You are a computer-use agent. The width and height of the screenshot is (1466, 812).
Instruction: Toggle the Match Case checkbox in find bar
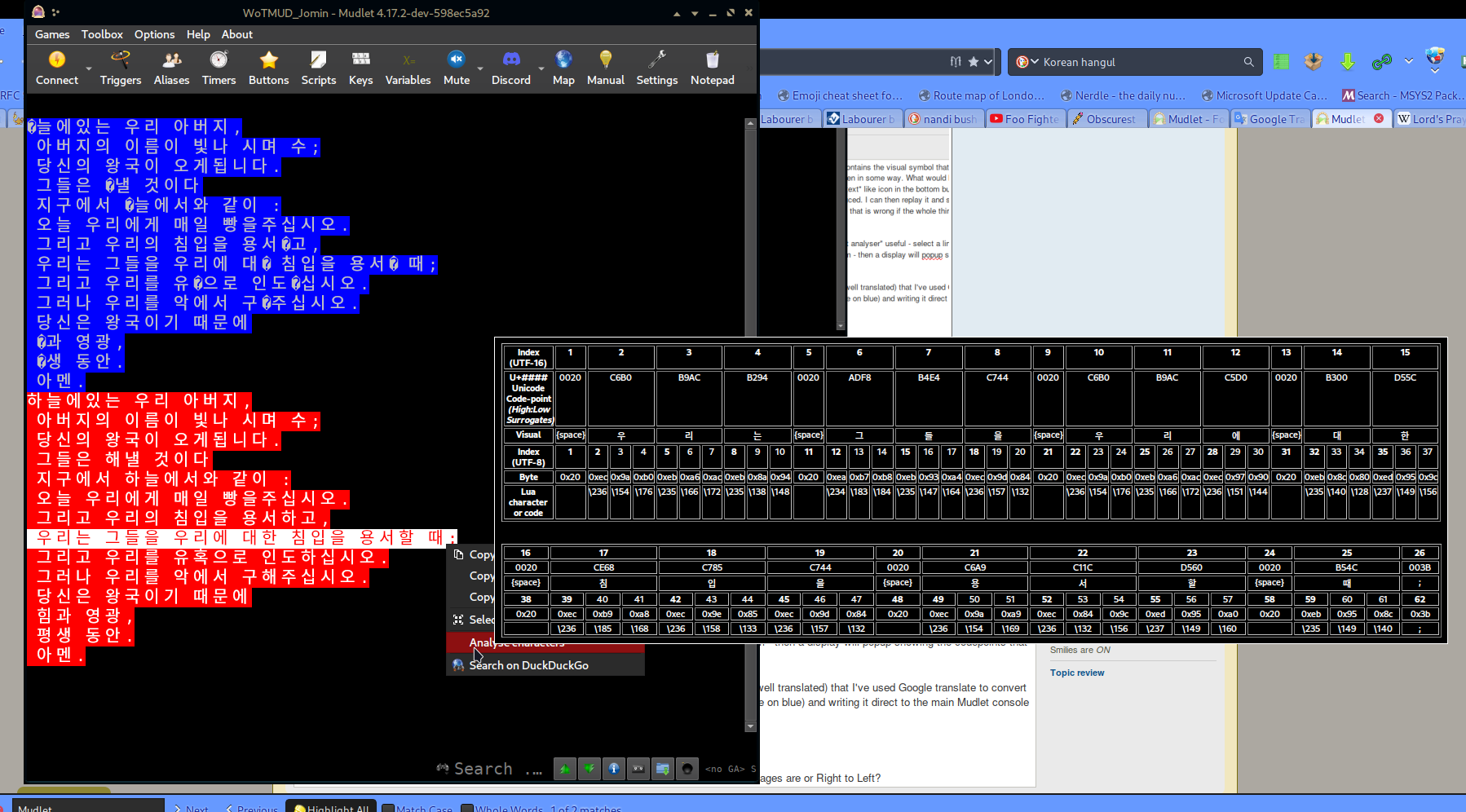pos(387,809)
